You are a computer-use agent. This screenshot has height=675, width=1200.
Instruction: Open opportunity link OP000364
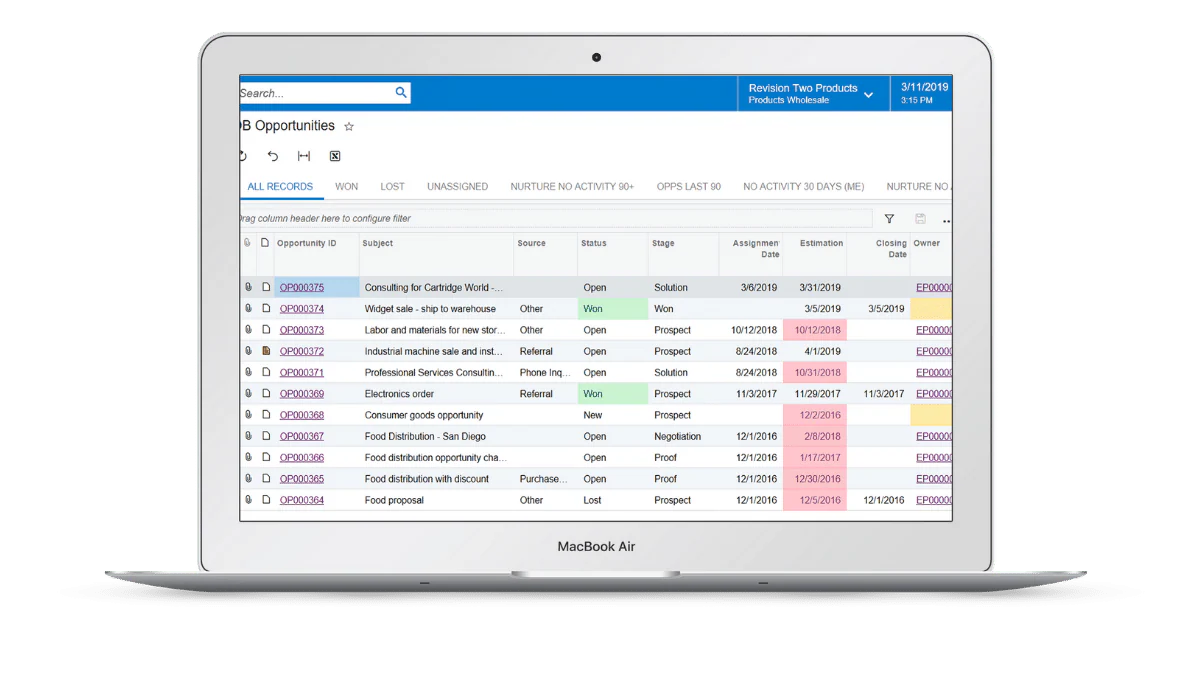(302, 500)
